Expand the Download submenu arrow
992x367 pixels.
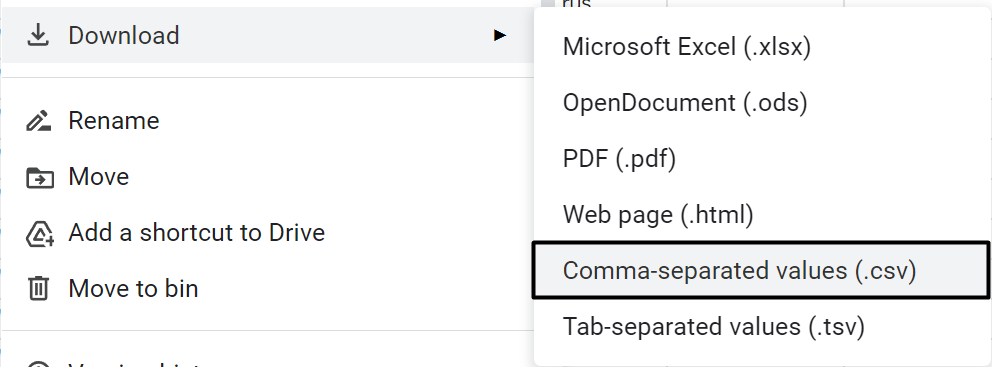[x=500, y=35]
